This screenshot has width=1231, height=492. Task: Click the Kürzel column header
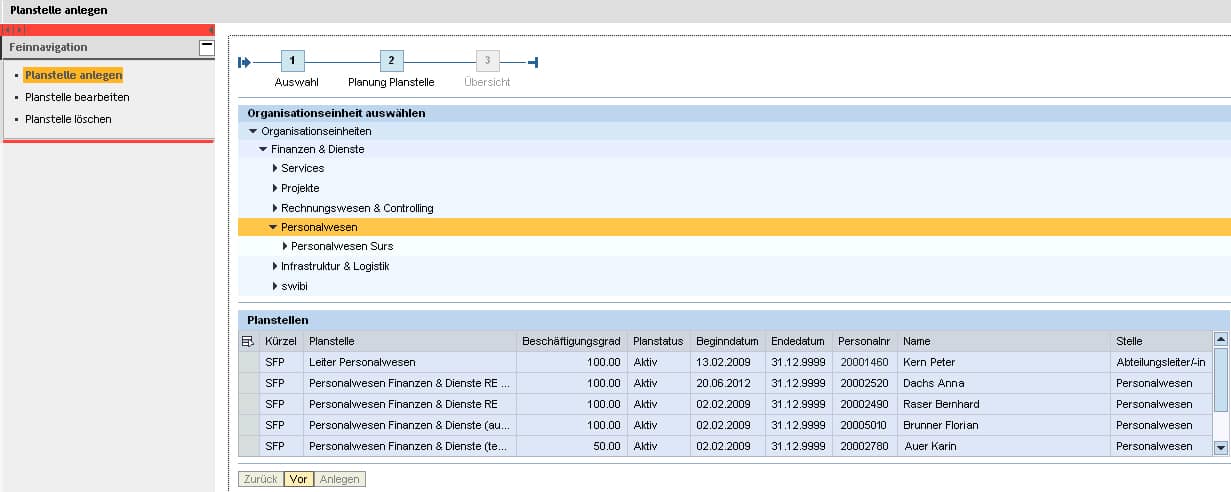(281, 341)
